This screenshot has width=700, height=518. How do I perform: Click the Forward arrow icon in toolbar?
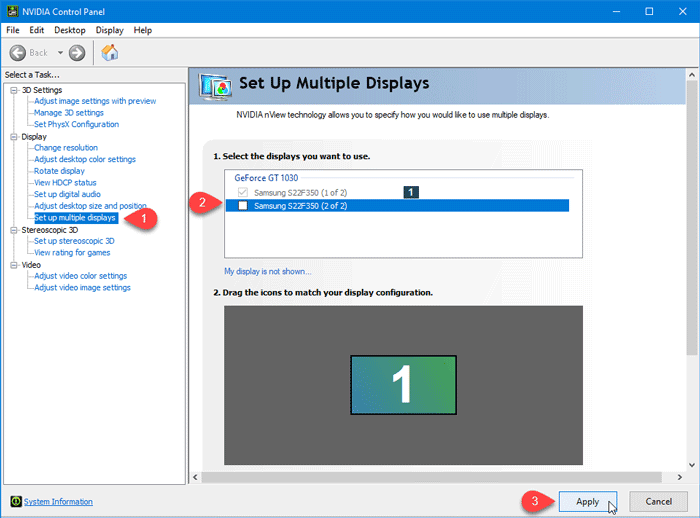[77, 53]
